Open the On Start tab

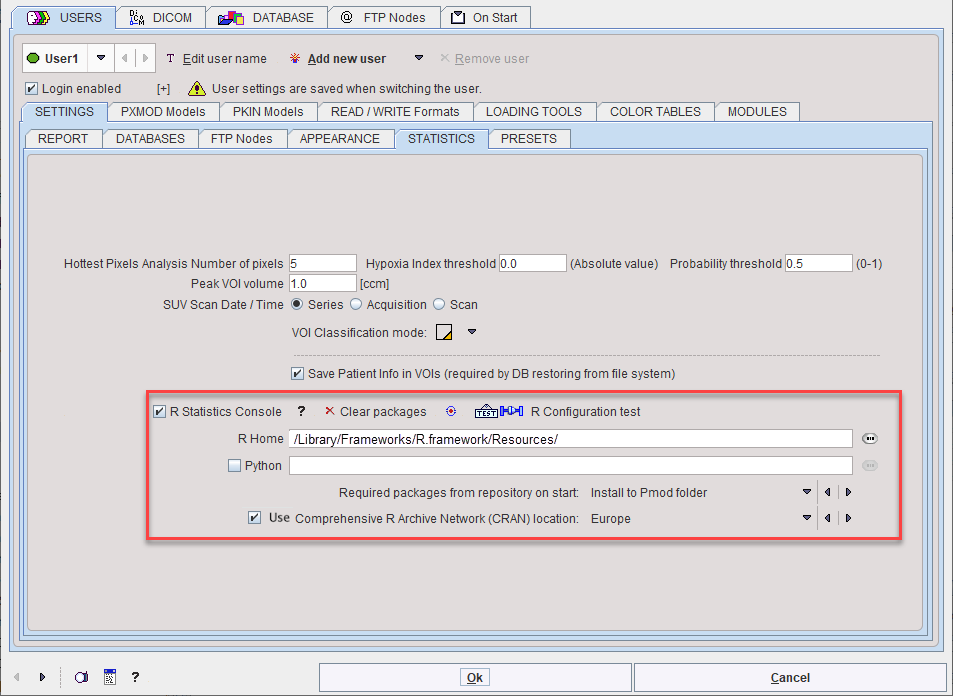tap(486, 18)
